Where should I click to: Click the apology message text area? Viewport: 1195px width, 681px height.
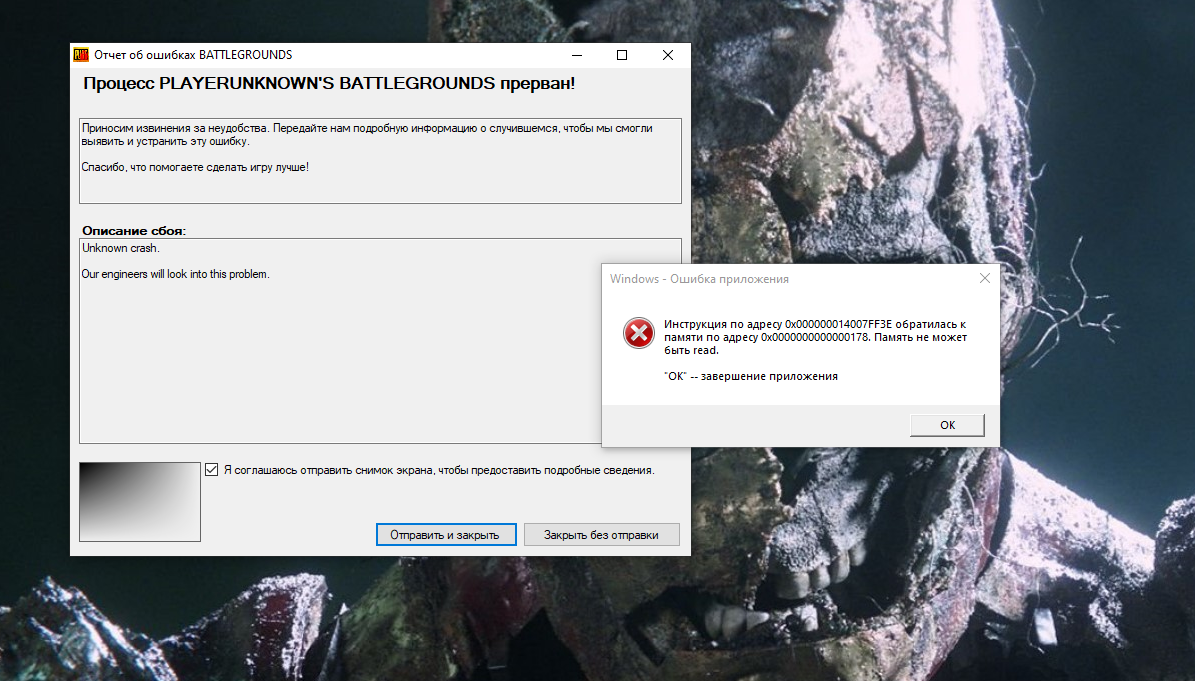pos(380,161)
